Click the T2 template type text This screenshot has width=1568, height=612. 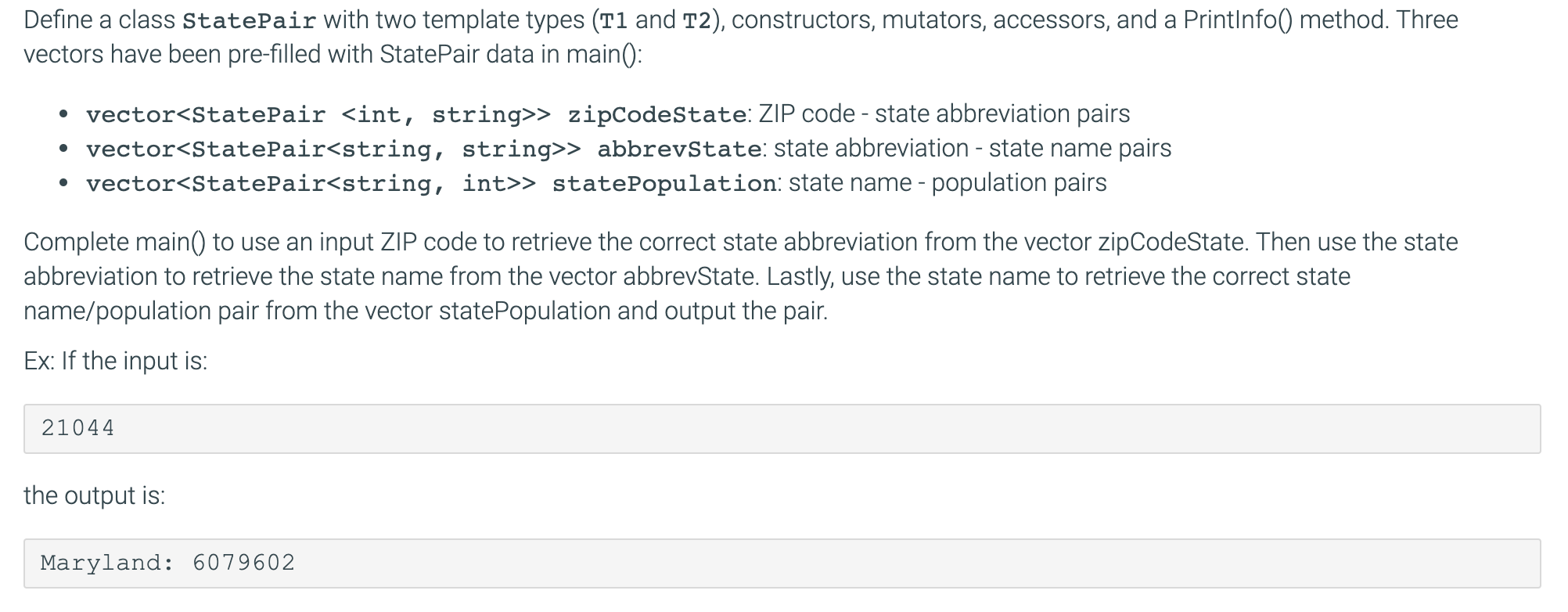[x=698, y=20]
